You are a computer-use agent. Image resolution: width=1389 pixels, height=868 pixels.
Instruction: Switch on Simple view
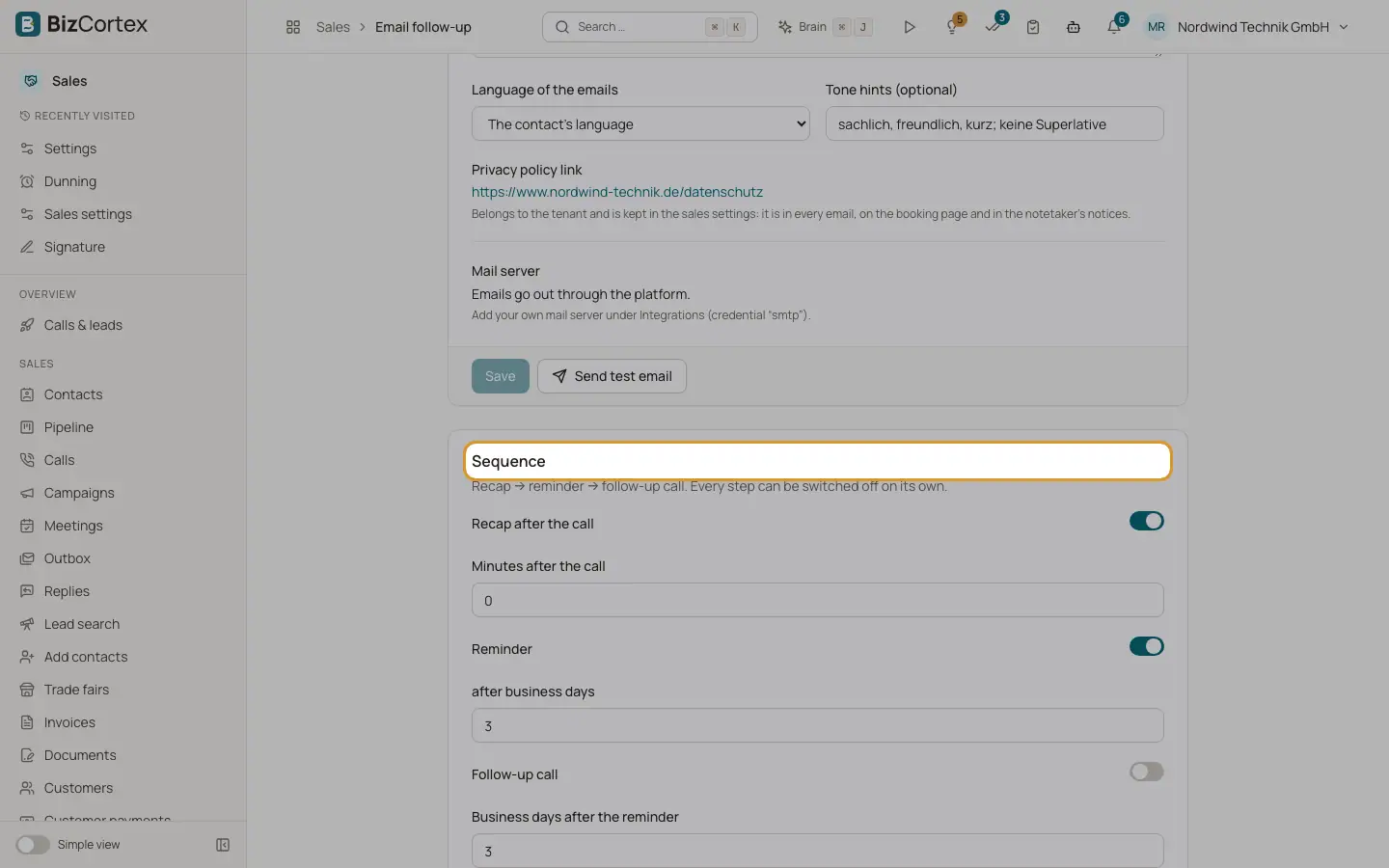[33, 845]
